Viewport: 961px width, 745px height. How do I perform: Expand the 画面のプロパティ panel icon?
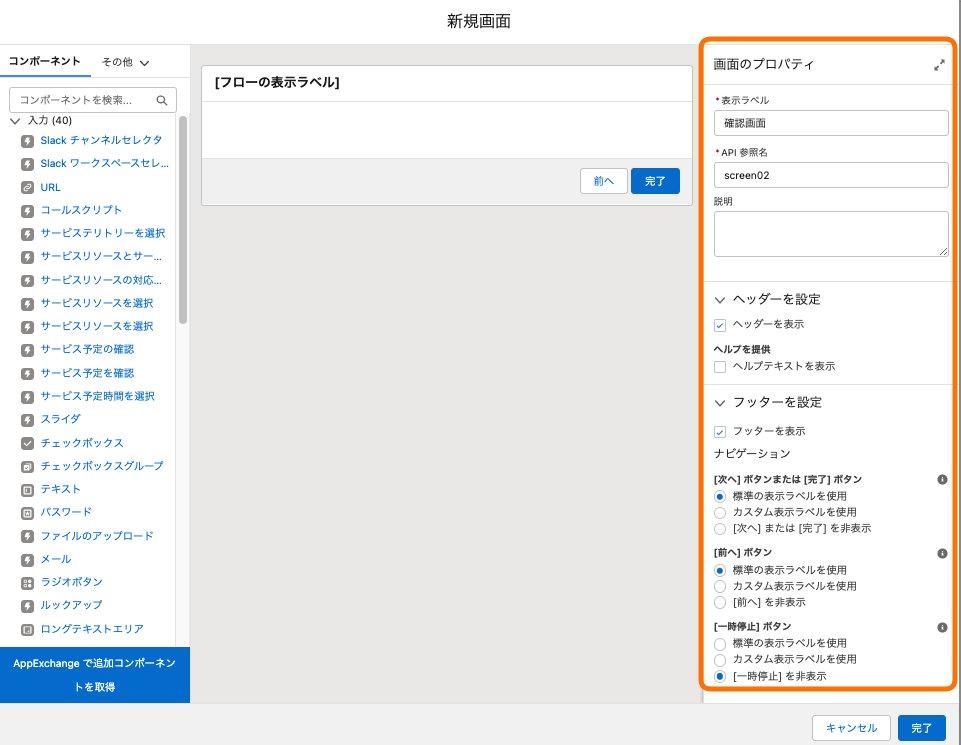[939, 65]
